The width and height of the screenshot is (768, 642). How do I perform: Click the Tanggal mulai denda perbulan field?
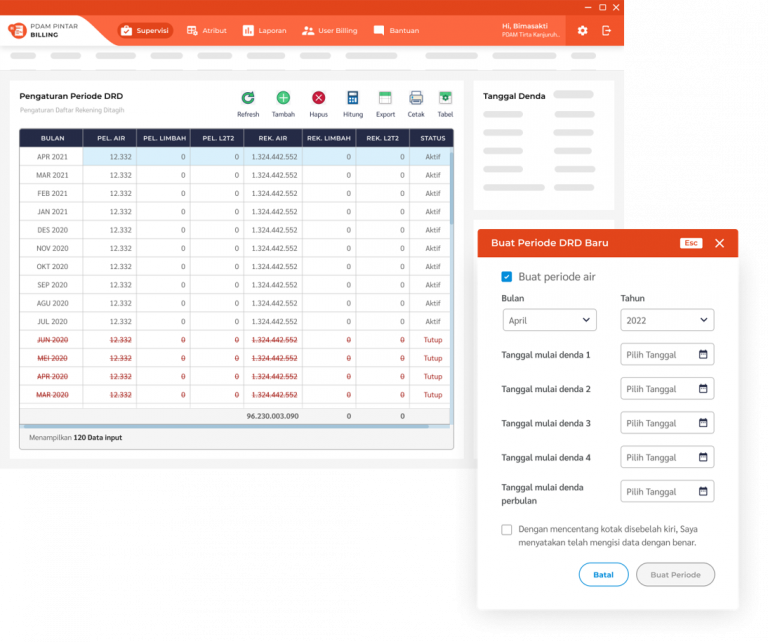tap(667, 492)
